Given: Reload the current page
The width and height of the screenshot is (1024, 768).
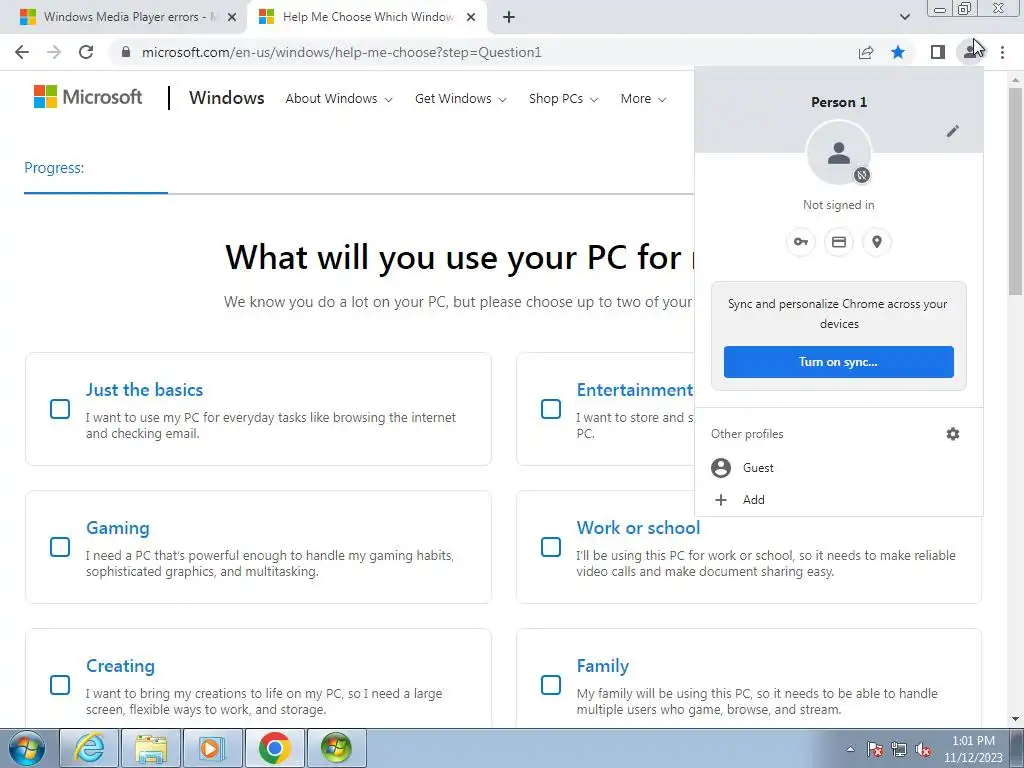Looking at the screenshot, I should (x=86, y=52).
